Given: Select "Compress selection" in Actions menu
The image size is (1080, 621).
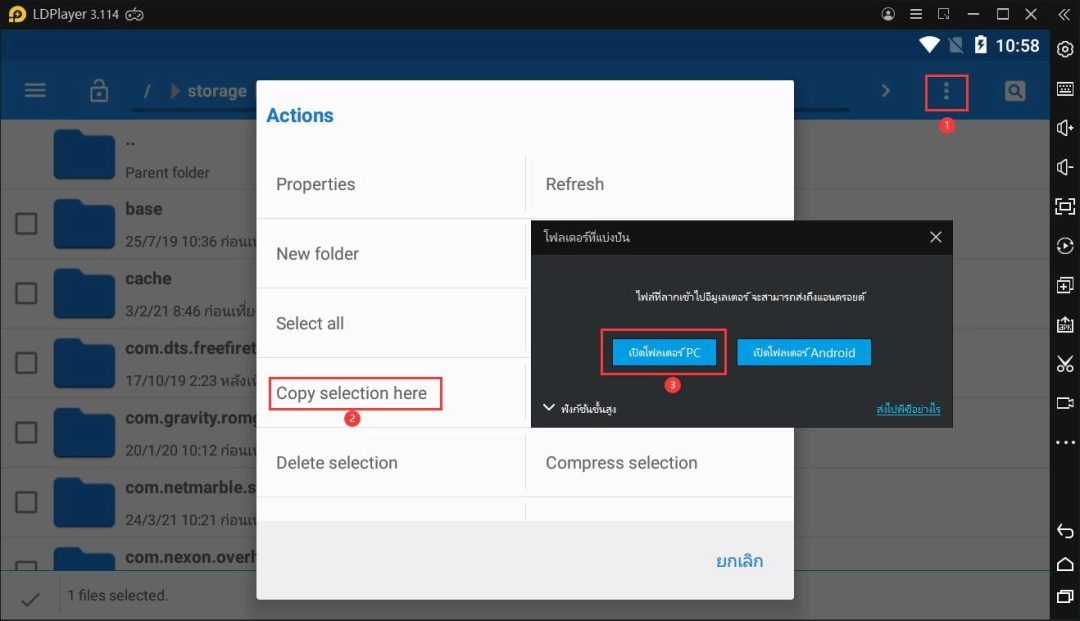Looking at the screenshot, I should 621,463.
